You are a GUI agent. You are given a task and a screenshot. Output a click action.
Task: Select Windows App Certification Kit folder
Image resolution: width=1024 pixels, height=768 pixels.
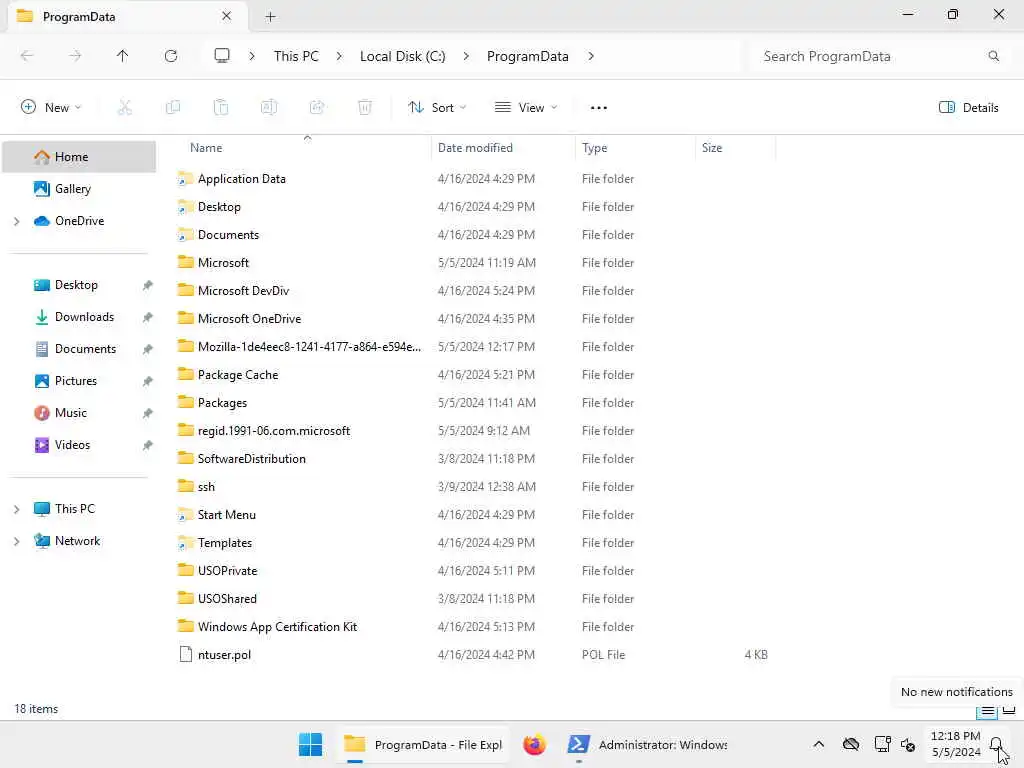point(277,626)
